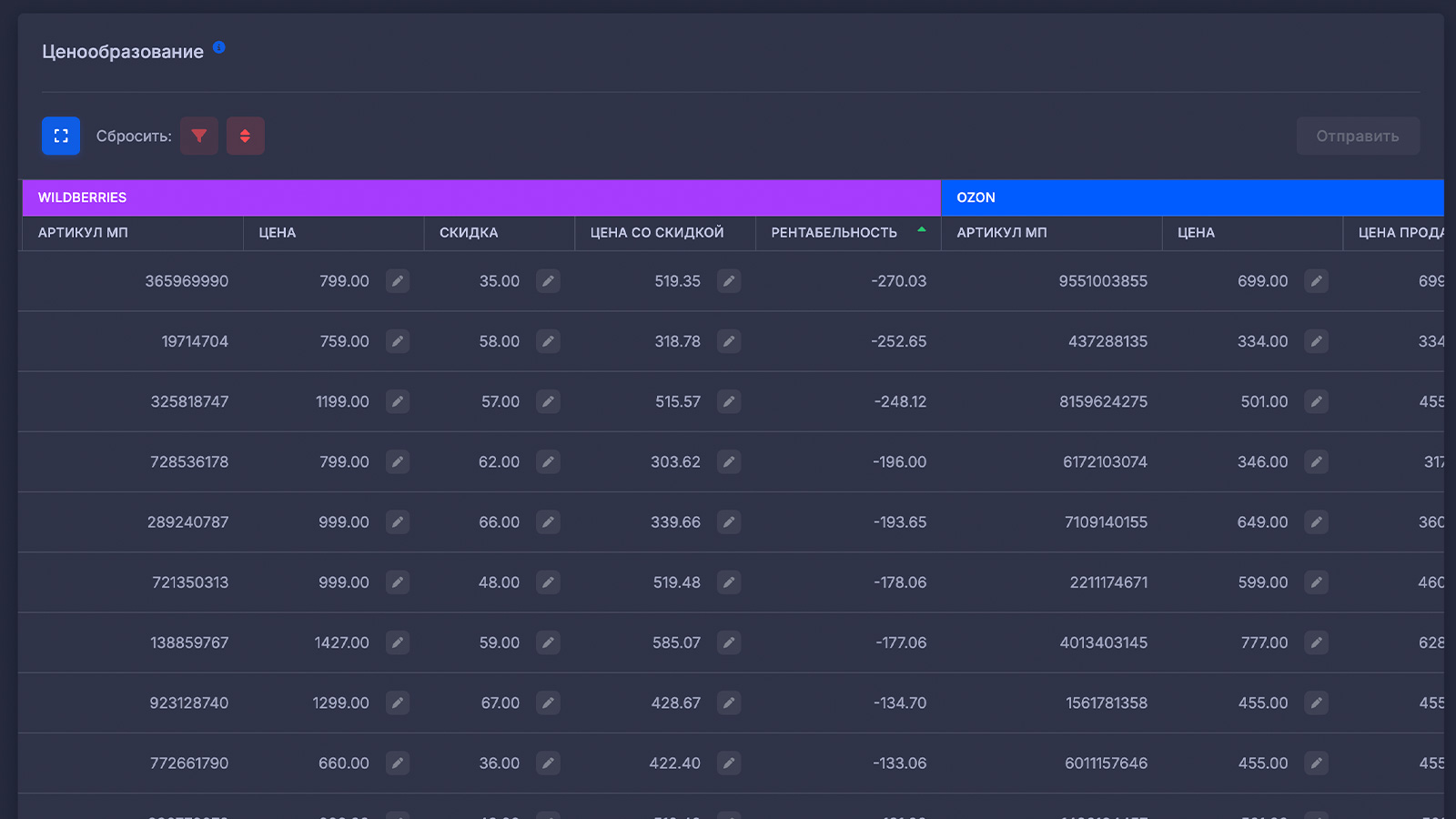Sort by Скидка column header
The height and width of the screenshot is (819, 1456).
(500, 233)
